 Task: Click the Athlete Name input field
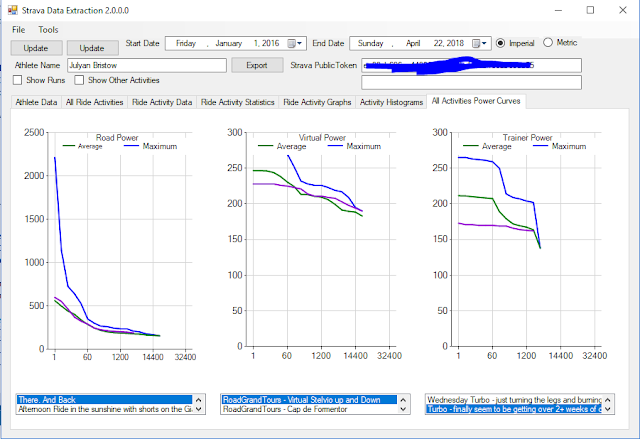[x=147, y=65]
